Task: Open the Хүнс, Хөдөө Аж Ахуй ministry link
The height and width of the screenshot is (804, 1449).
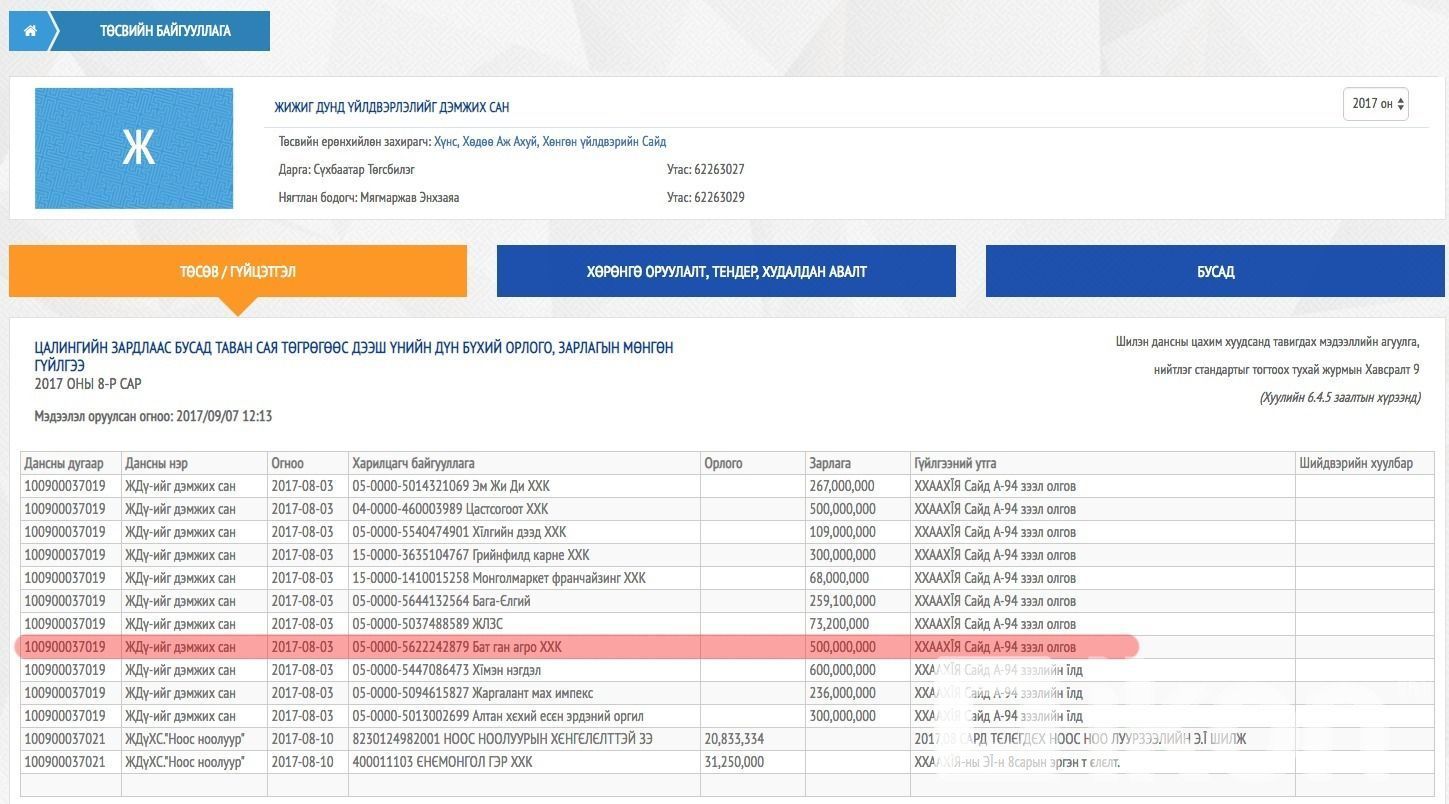Action: pyautogui.click(x=549, y=142)
